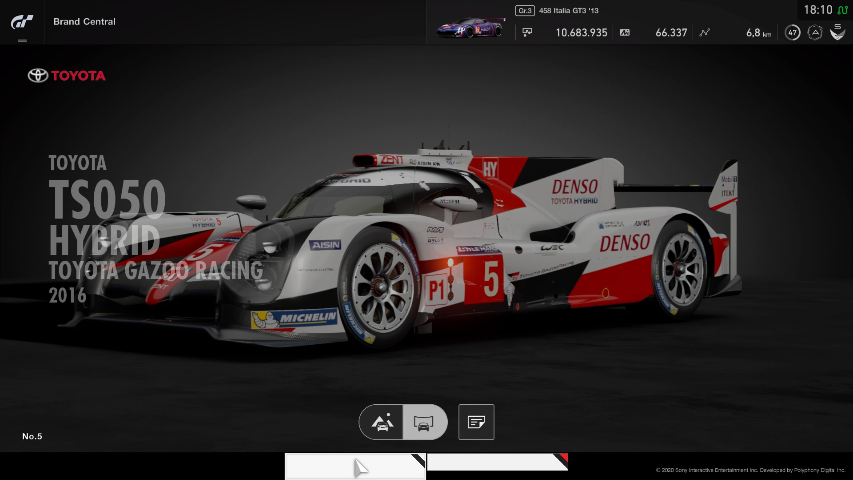Click the credits balance icon
Screen dimensions: 853x480
527,32
